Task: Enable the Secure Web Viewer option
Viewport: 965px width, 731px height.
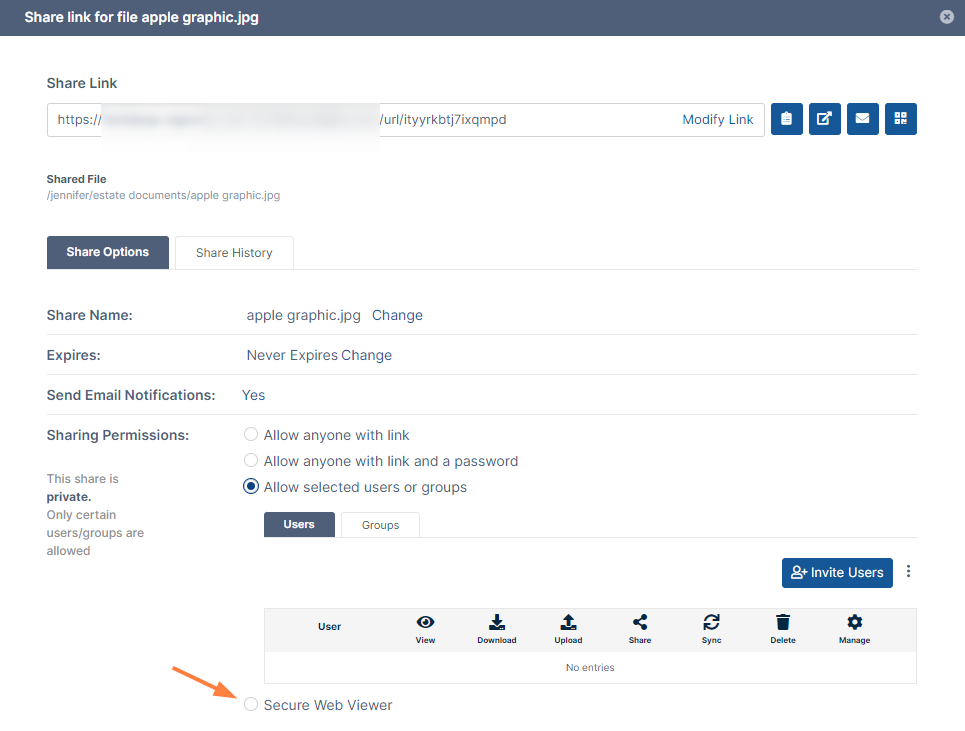Action: point(251,705)
